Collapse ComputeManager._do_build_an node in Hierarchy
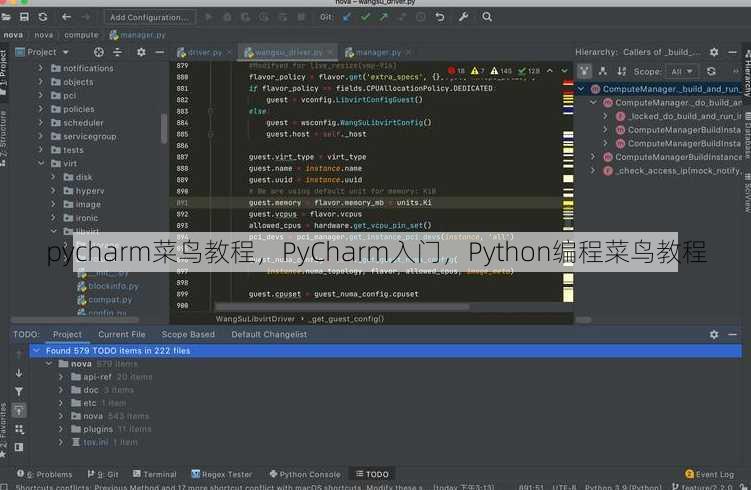The image size is (751, 490). coord(593,103)
